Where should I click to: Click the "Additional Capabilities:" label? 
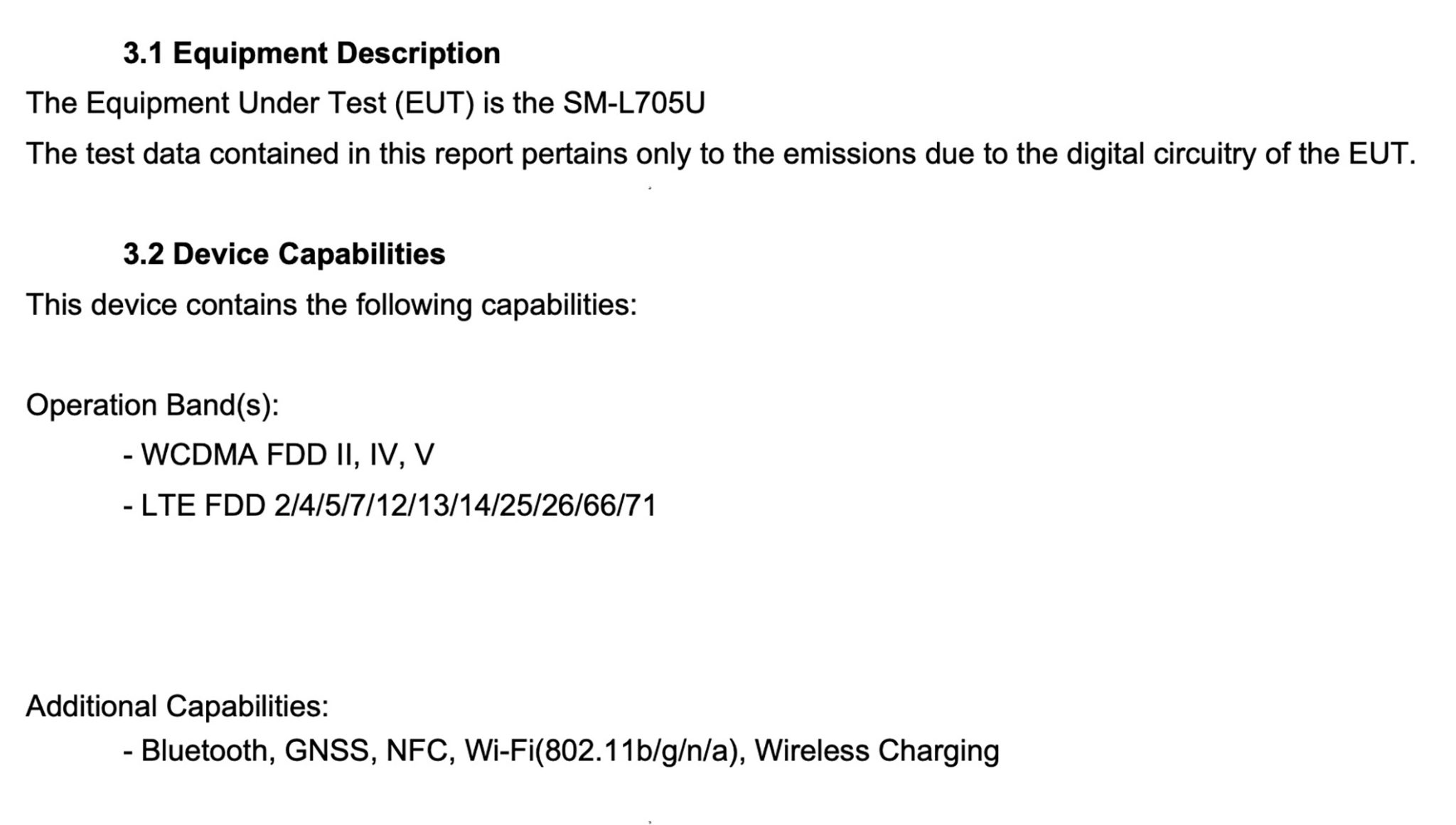pos(177,706)
